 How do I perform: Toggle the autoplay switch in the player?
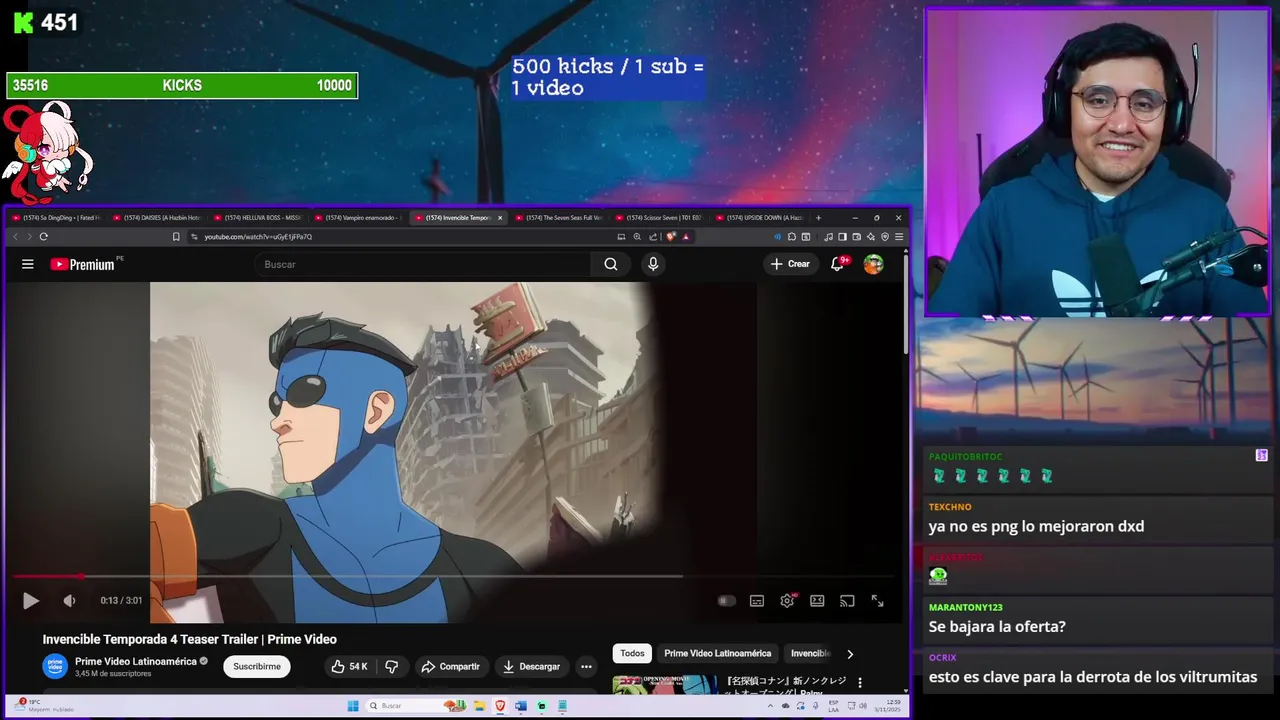point(727,600)
